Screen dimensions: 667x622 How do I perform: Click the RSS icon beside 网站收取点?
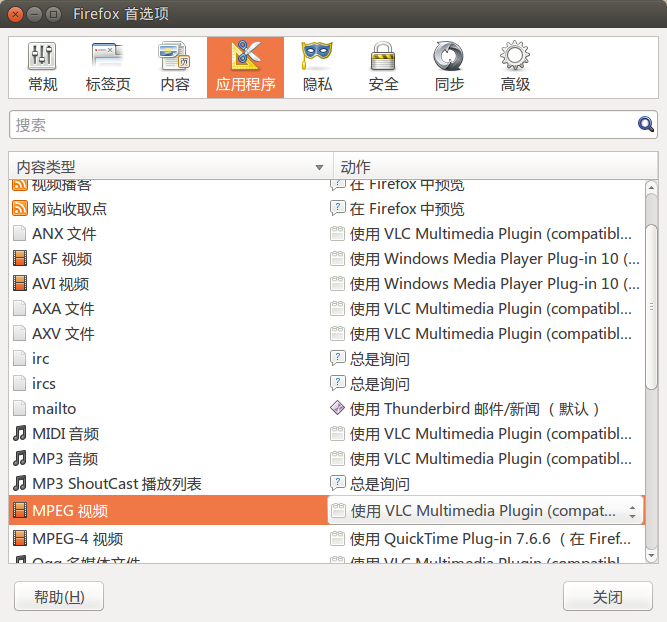click(20, 208)
